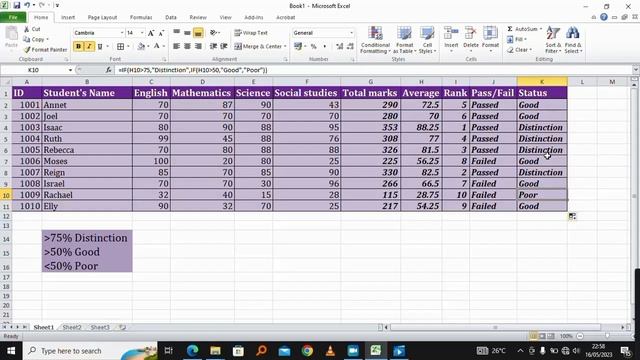Image resolution: width=640 pixels, height=360 pixels.
Task: Click the Cut icon in Clipboard group
Action: (27, 29)
